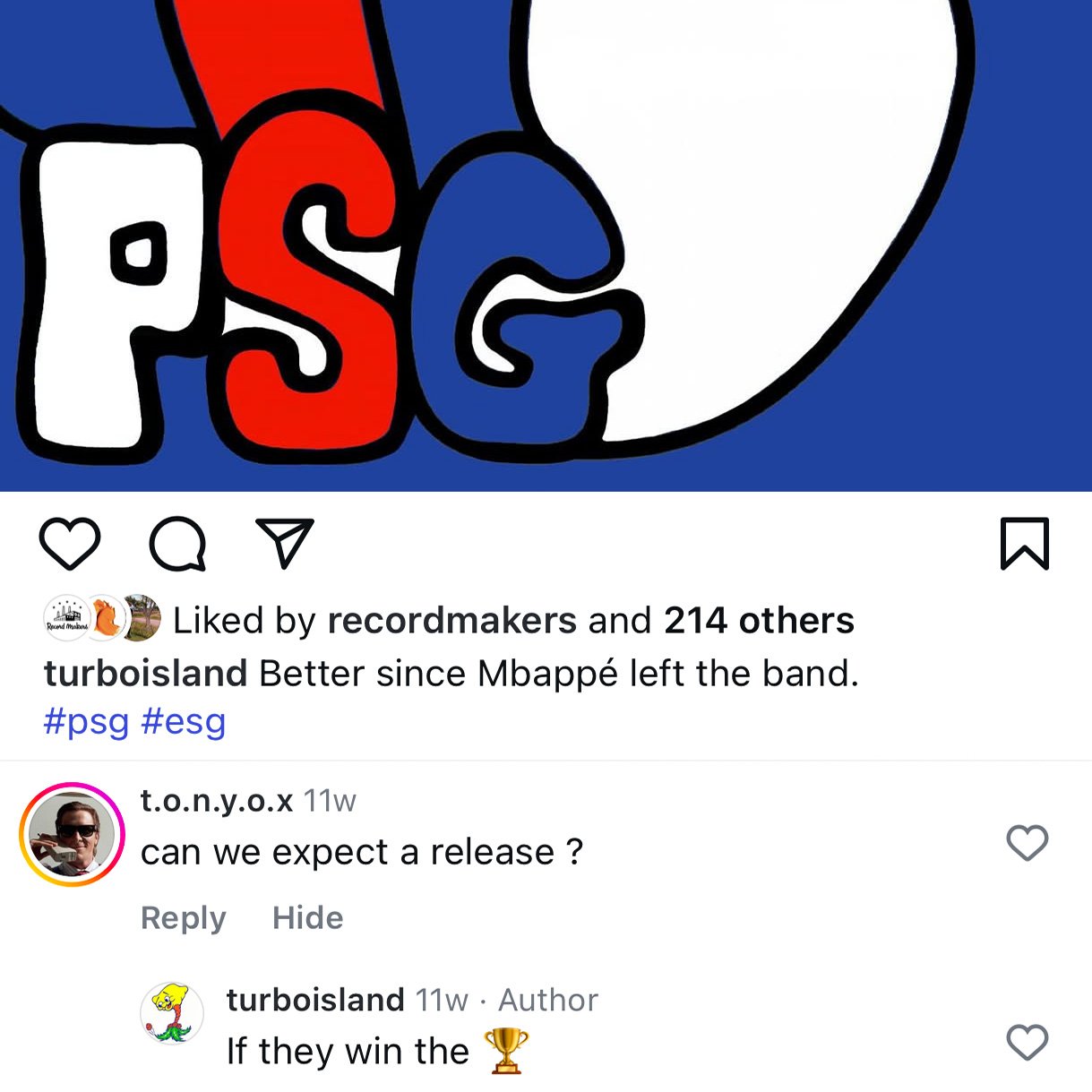This screenshot has width=1092, height=1092.
Task: Open comments with the speech bubble icon
Action: coord(177,544)
